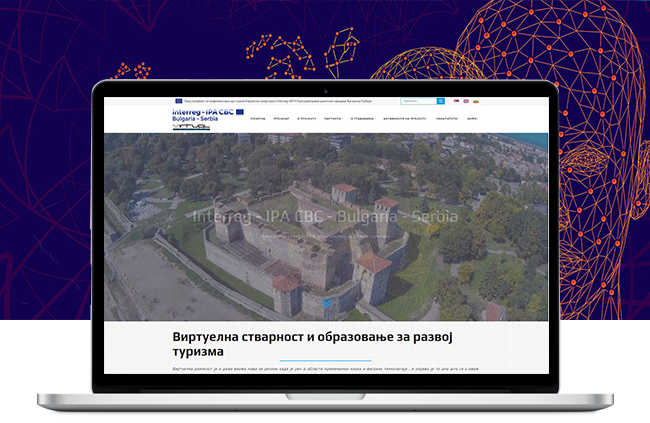The height and width of the screenshot is (423, 650).
Task: Click the blue scroll-down chevron on hero image
Action: tap(325, 303)
